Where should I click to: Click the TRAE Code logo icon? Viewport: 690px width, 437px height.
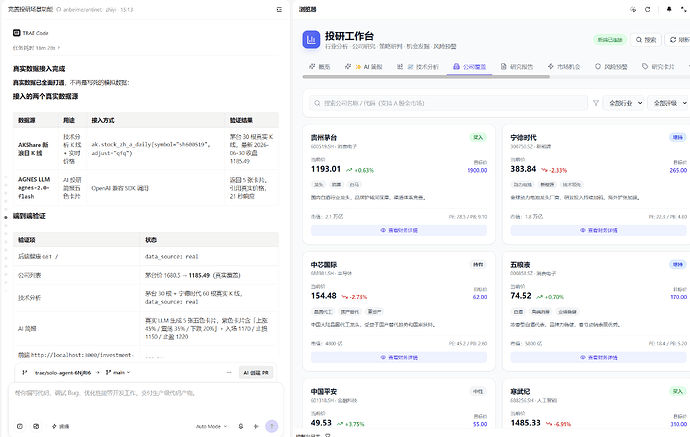(x=17, y=33)
